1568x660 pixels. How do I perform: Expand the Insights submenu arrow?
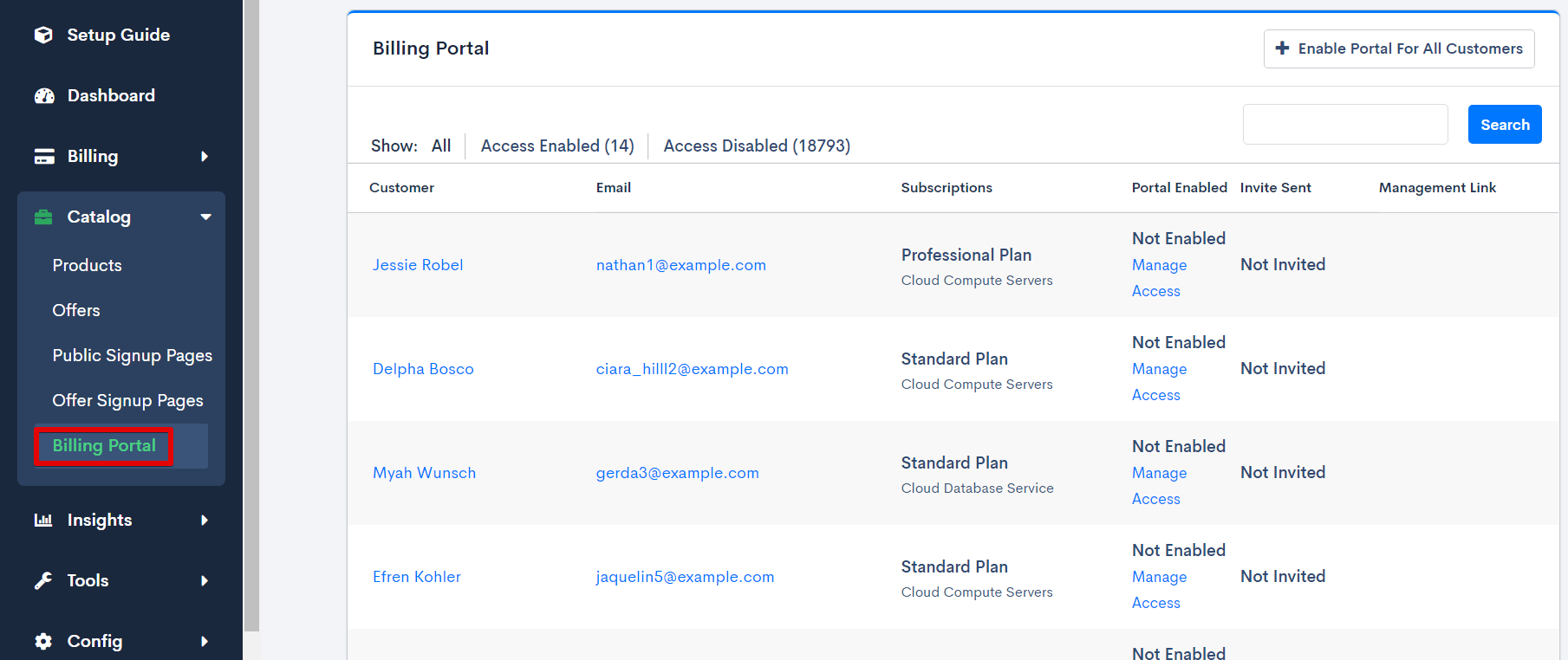click(x=205, y=521)
